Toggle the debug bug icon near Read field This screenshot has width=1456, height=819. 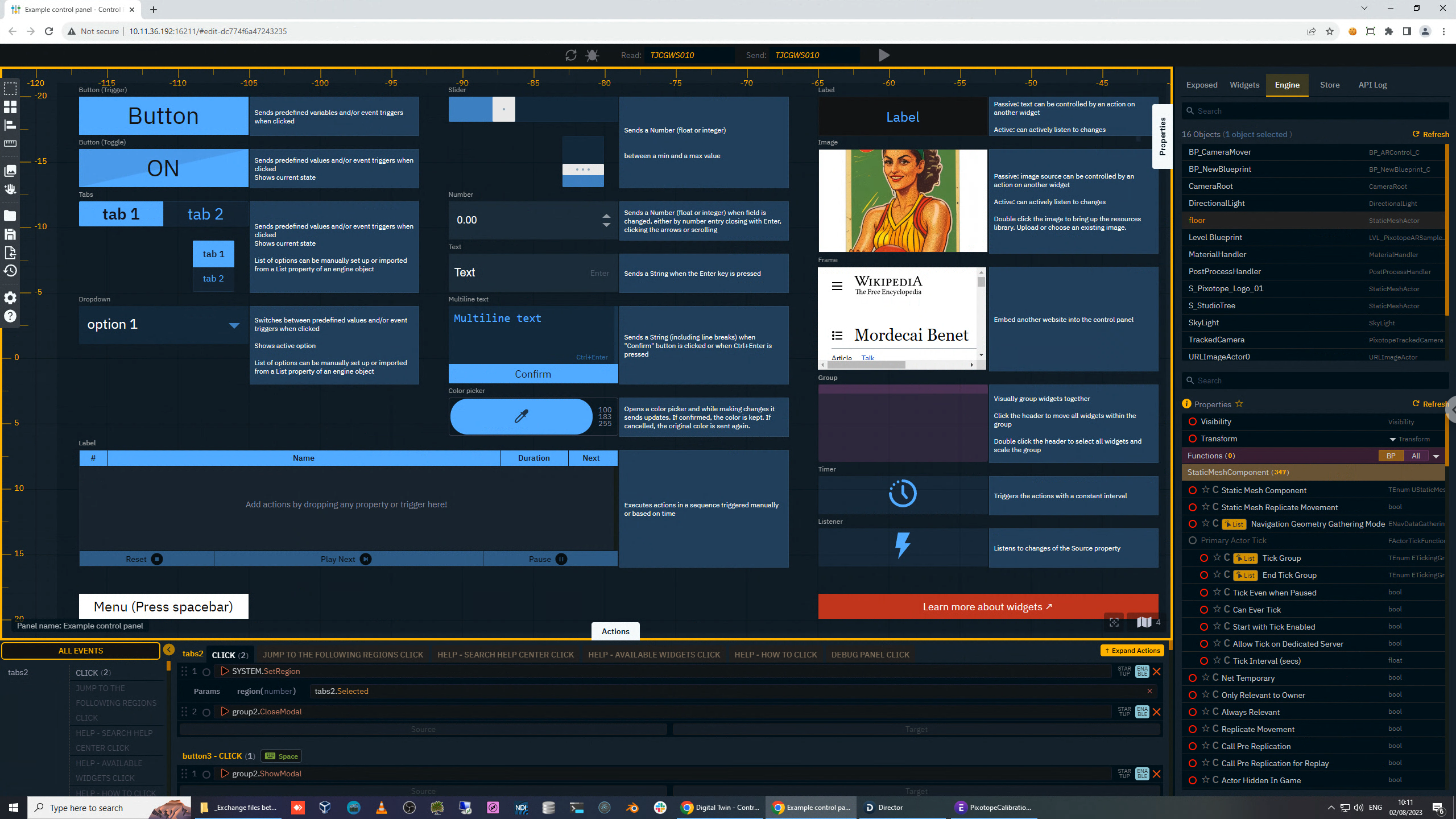pos(591,55)
